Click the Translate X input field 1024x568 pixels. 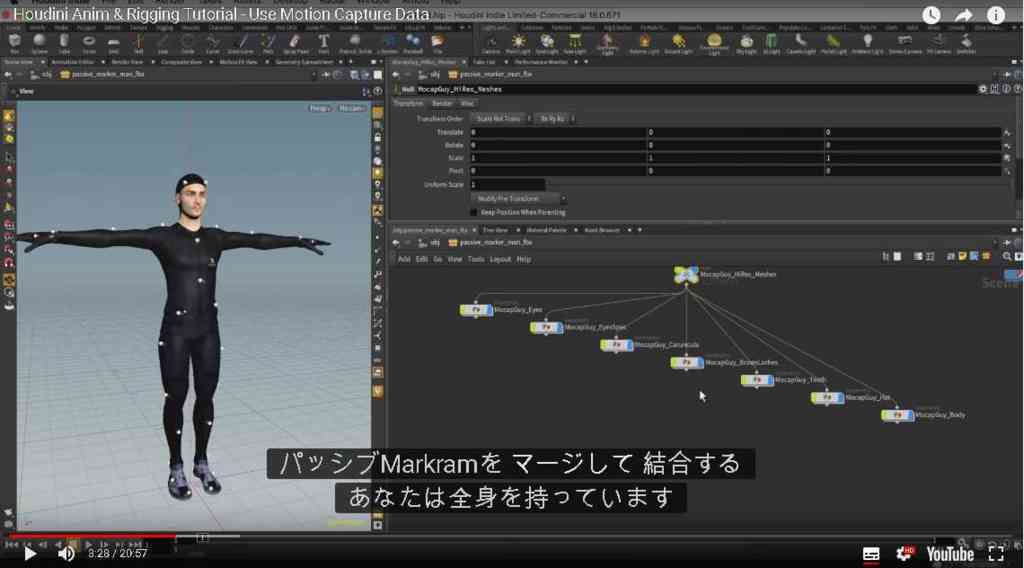pyautogui.click(x=558, y=132)
